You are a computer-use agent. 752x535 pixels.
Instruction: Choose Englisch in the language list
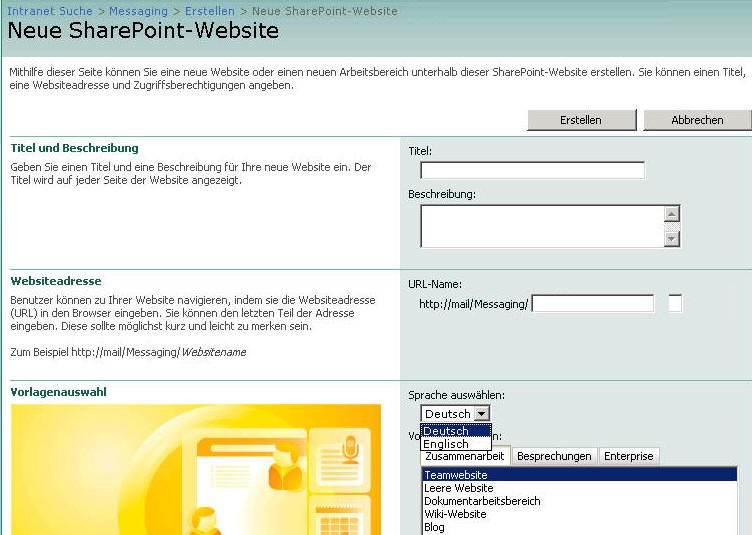[x=456, y=444]
